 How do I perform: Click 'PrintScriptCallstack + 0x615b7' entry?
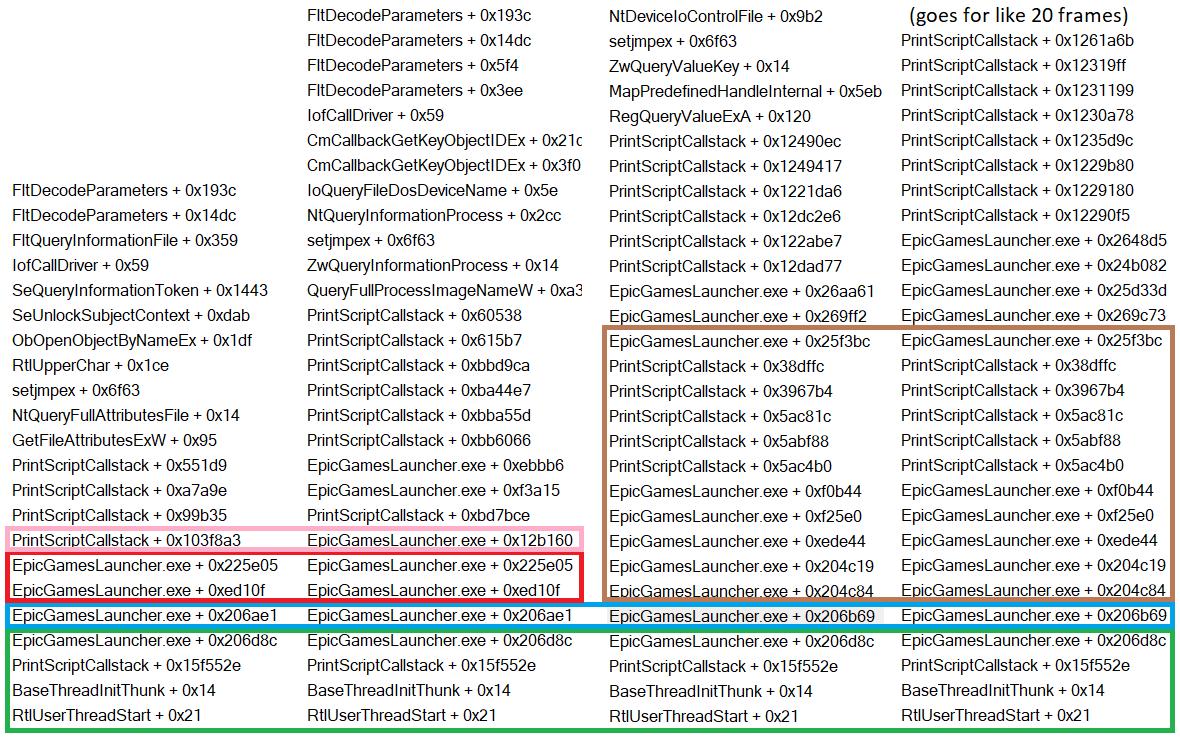tap(415, 340)
